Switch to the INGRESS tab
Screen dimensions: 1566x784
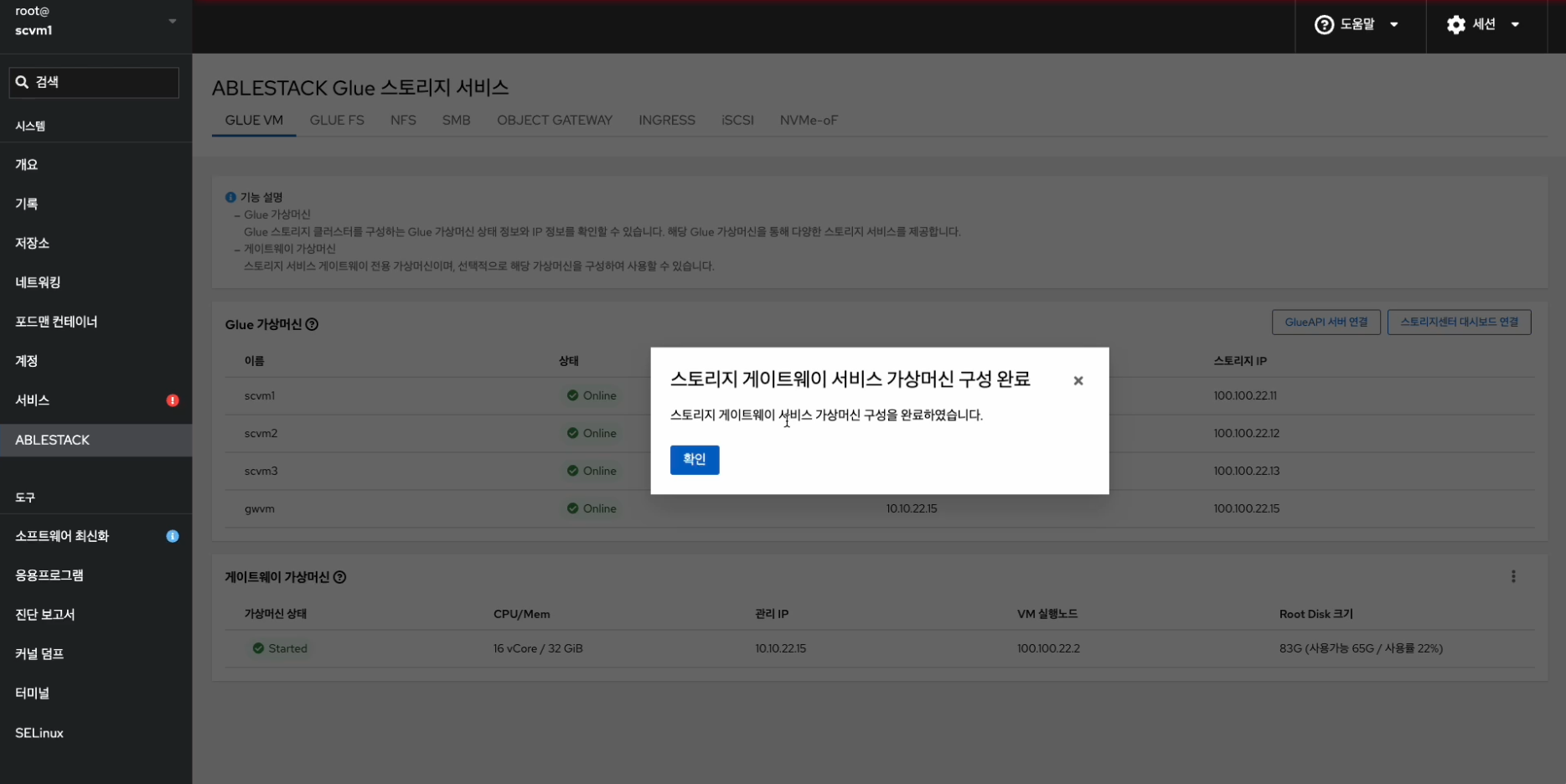click(667, 121)
